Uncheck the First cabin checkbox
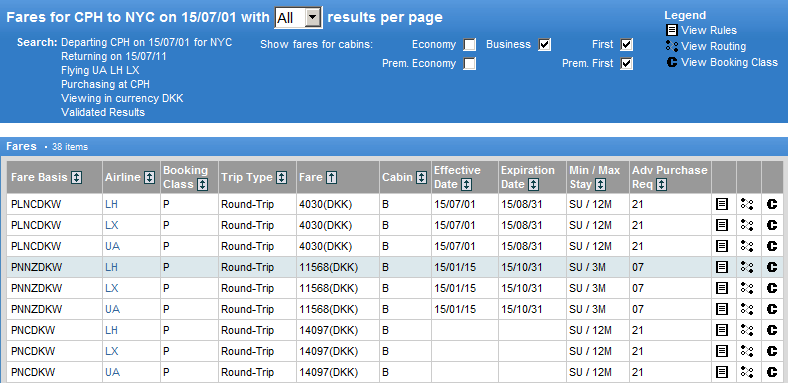The width and height of the screenshot is (788, 383). pos(626,45)
